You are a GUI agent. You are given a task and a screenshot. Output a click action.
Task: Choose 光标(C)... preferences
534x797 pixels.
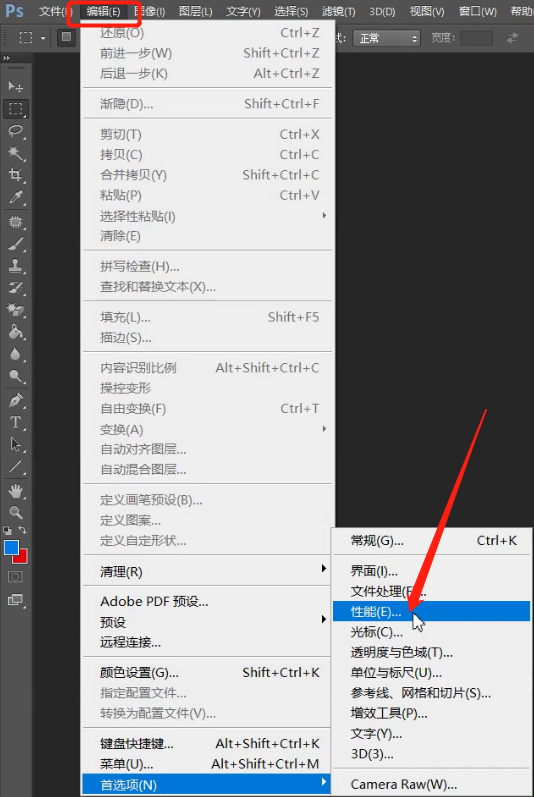[431, 632]
